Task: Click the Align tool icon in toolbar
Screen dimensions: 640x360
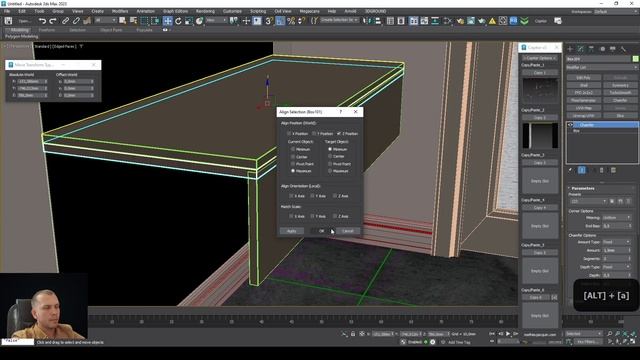Action: pyautogui.click(x=378, y=21)
